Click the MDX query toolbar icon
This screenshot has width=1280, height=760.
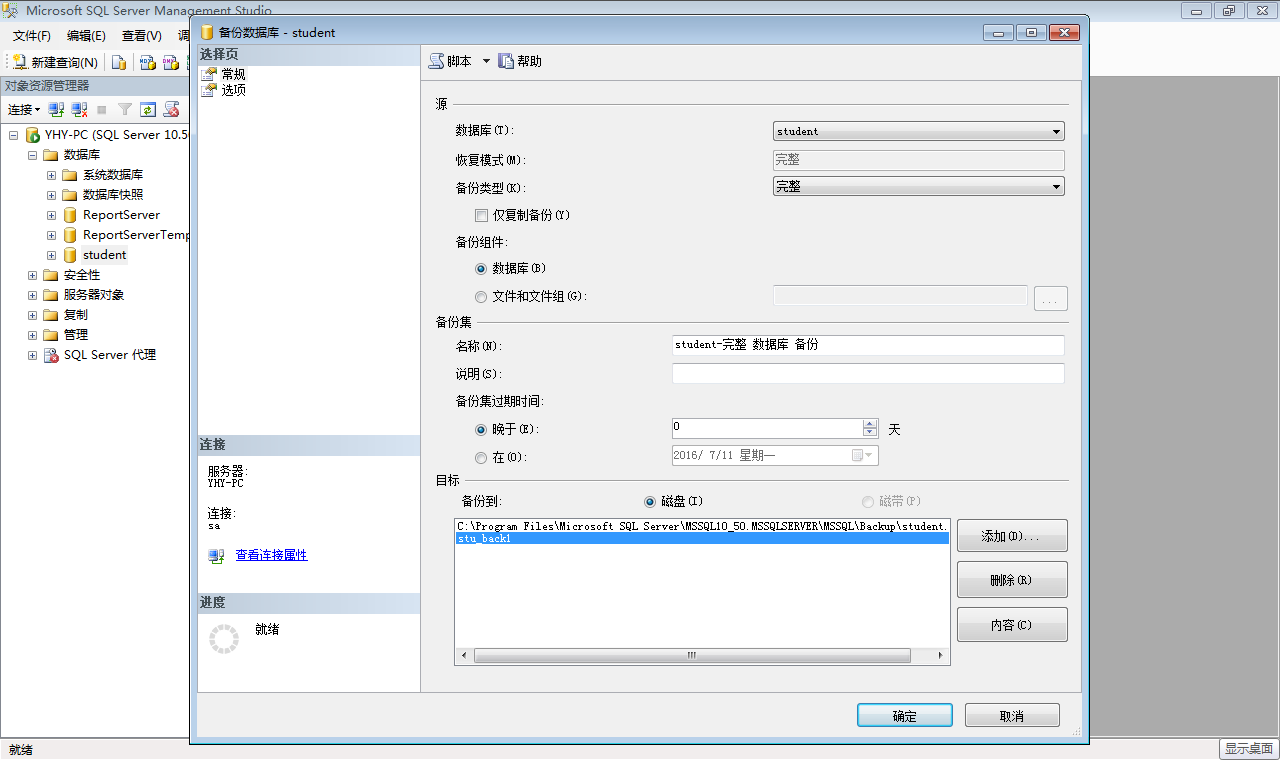[147, 62]
